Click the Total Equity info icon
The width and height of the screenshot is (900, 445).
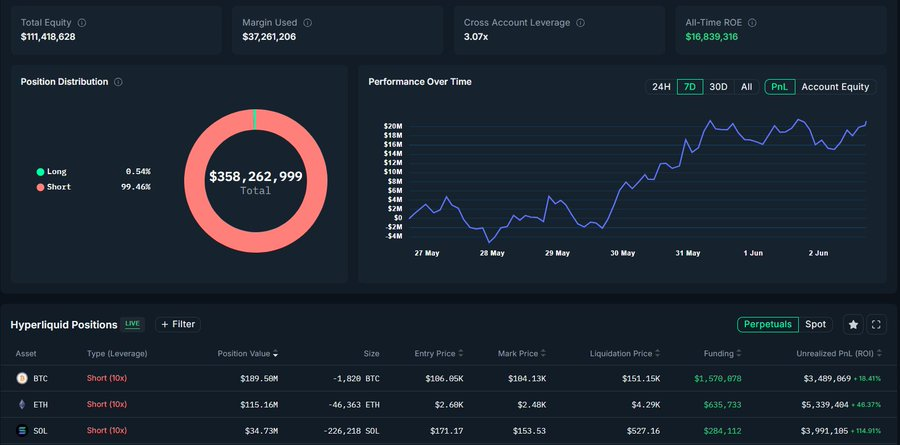82,23
